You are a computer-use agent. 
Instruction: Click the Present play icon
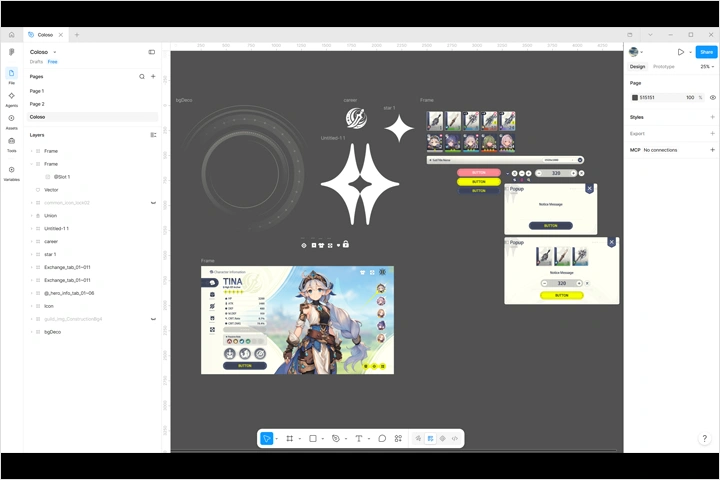[x=681, y=52]
